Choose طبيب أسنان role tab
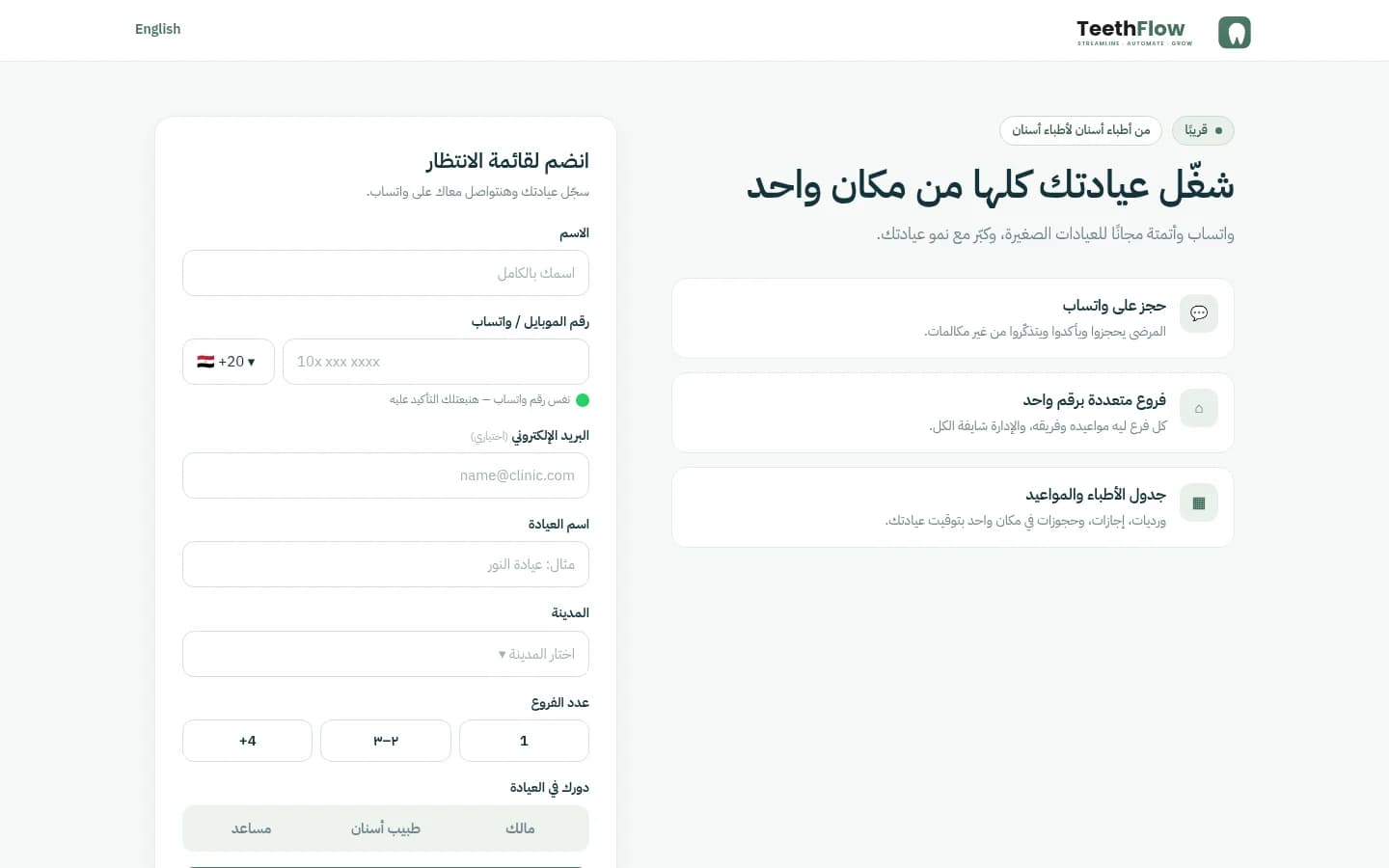 click(386, 828)
